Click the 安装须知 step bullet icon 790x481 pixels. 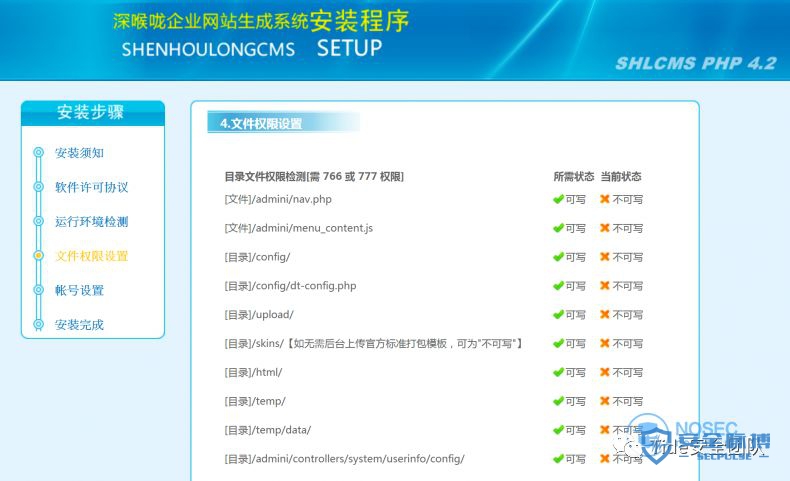point(38,152)
